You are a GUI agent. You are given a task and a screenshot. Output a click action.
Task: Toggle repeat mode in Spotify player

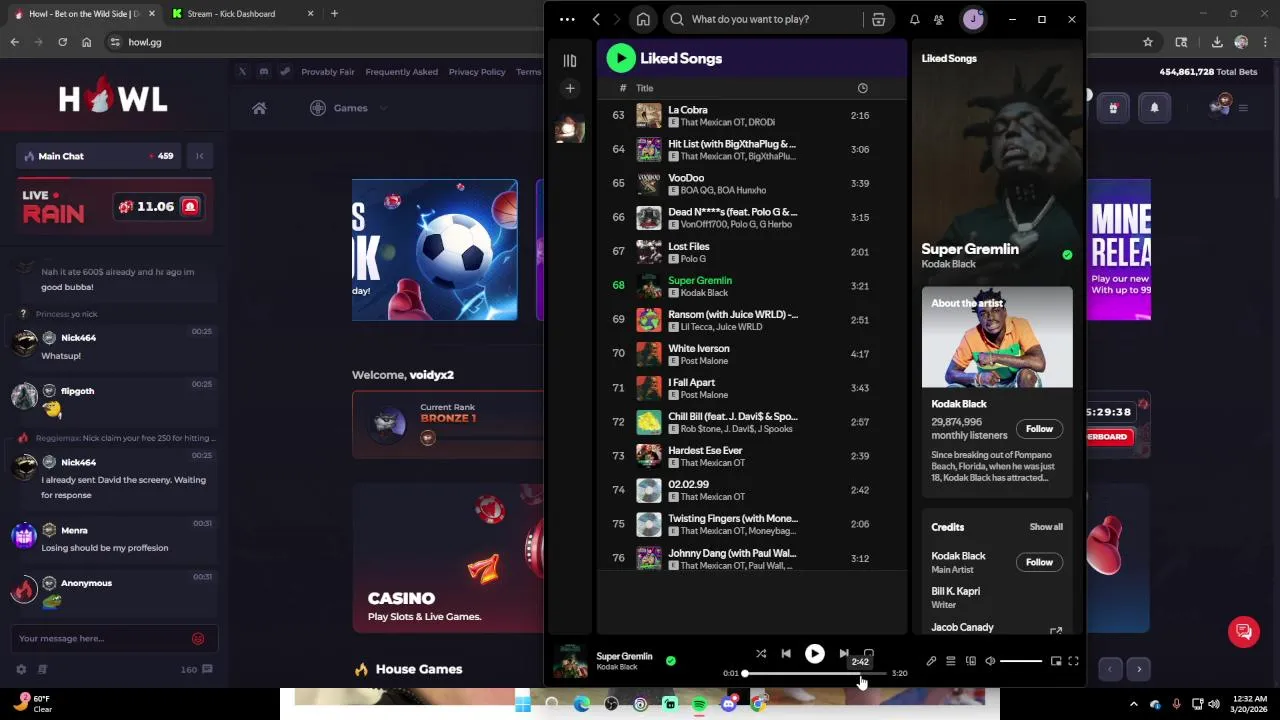(869, 654)
